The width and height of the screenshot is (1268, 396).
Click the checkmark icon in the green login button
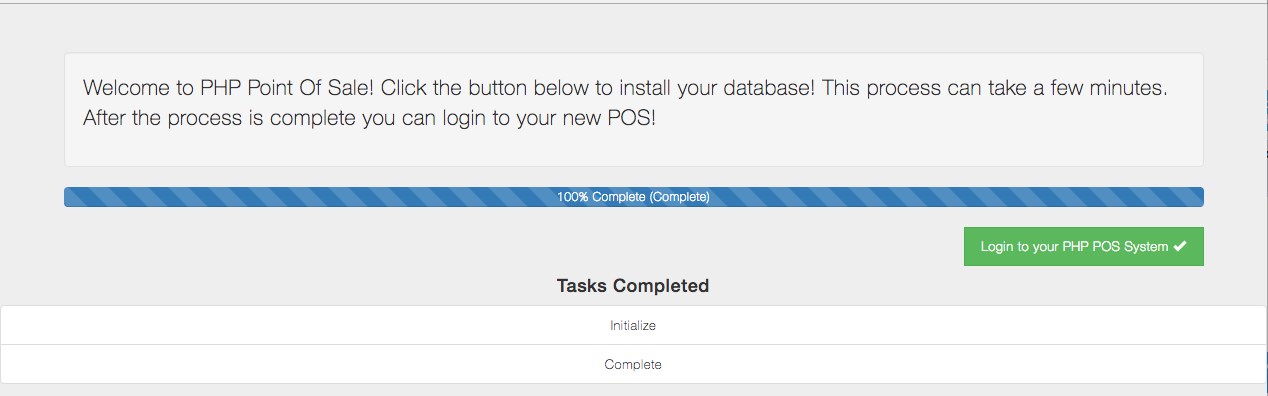pyautogui.click(x=1180, y=246)
